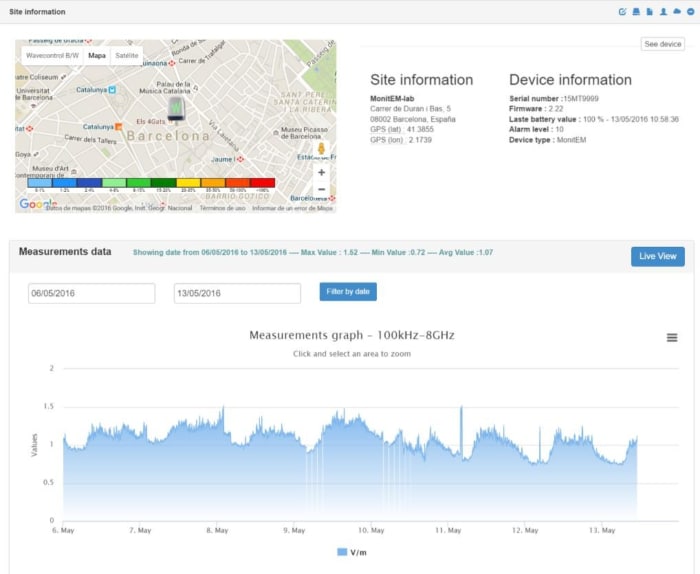The height and width of the screenshot is (574, 700).
Task: Switch map to Satélite view
Action: [126, 56]
